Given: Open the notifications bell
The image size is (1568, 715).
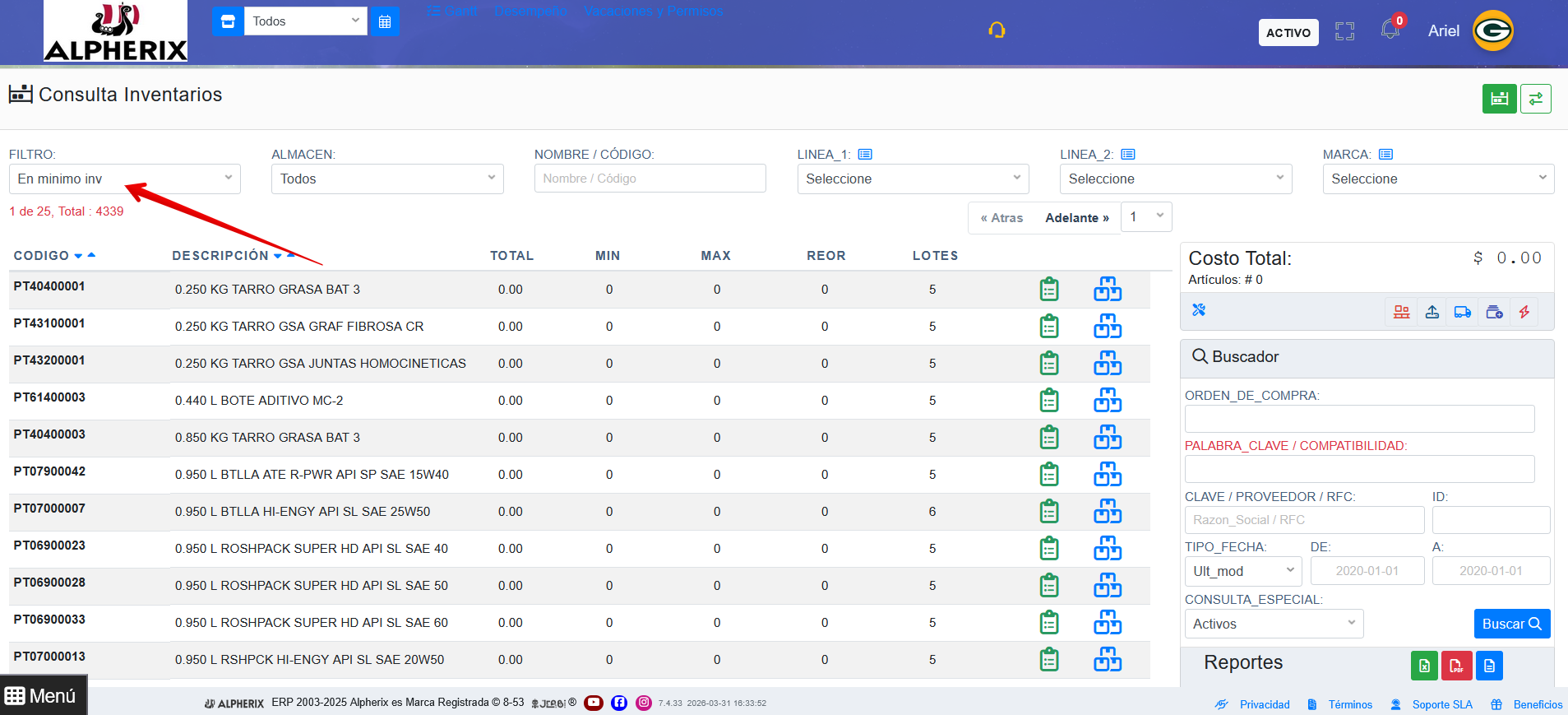Looking at the screenshot, I should (x=1390, y=30).
